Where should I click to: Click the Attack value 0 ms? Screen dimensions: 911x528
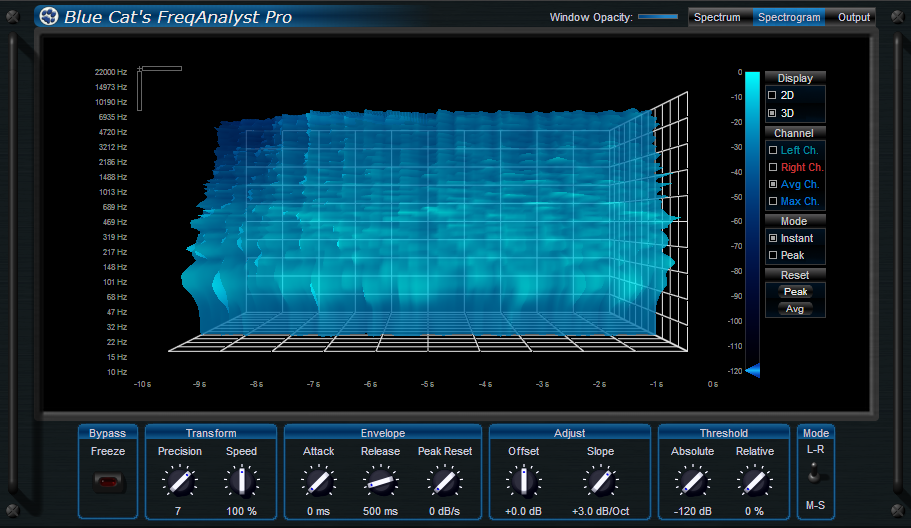pos(318,511)
